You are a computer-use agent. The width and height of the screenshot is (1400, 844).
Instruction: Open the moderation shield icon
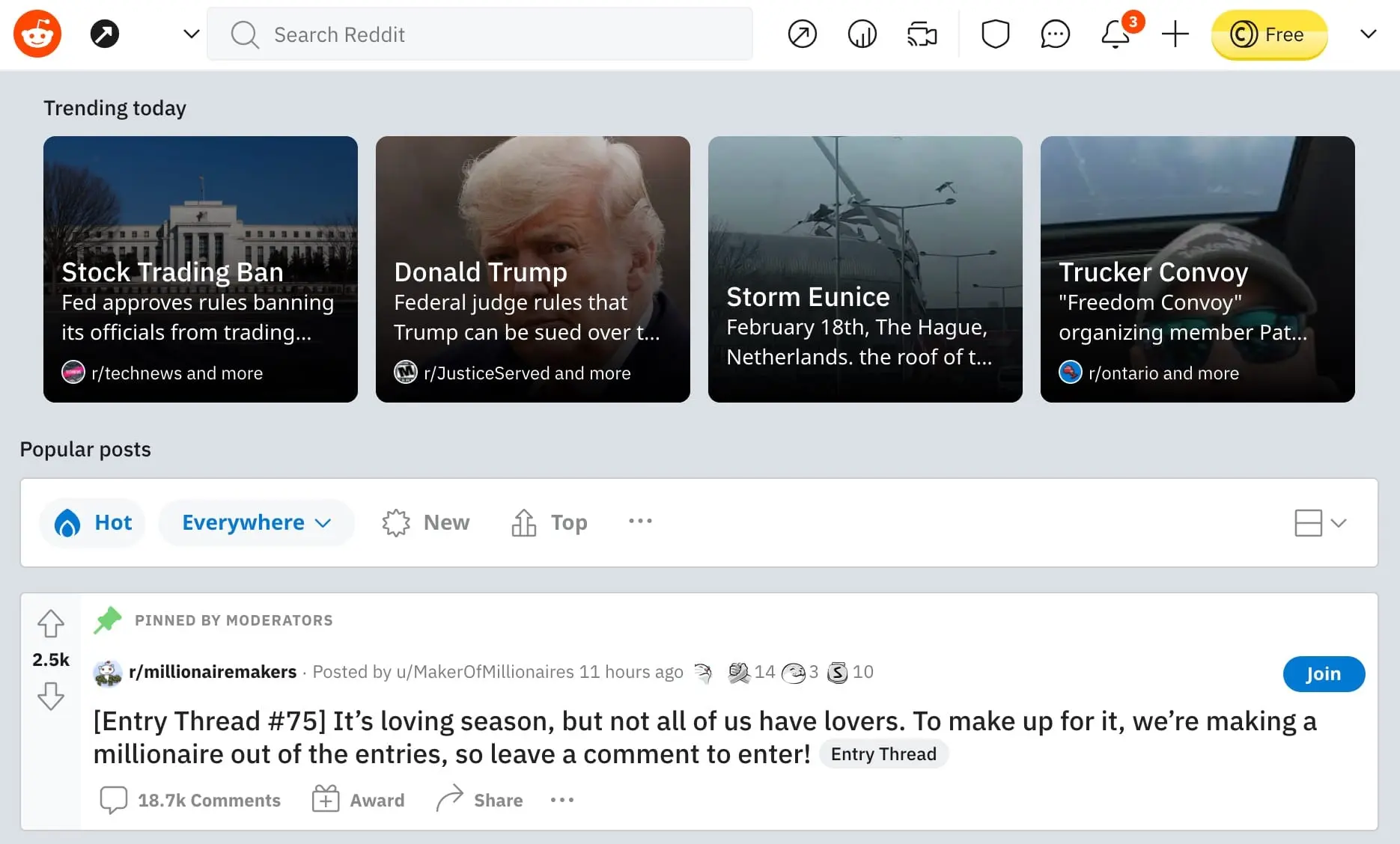pos(996,34)
